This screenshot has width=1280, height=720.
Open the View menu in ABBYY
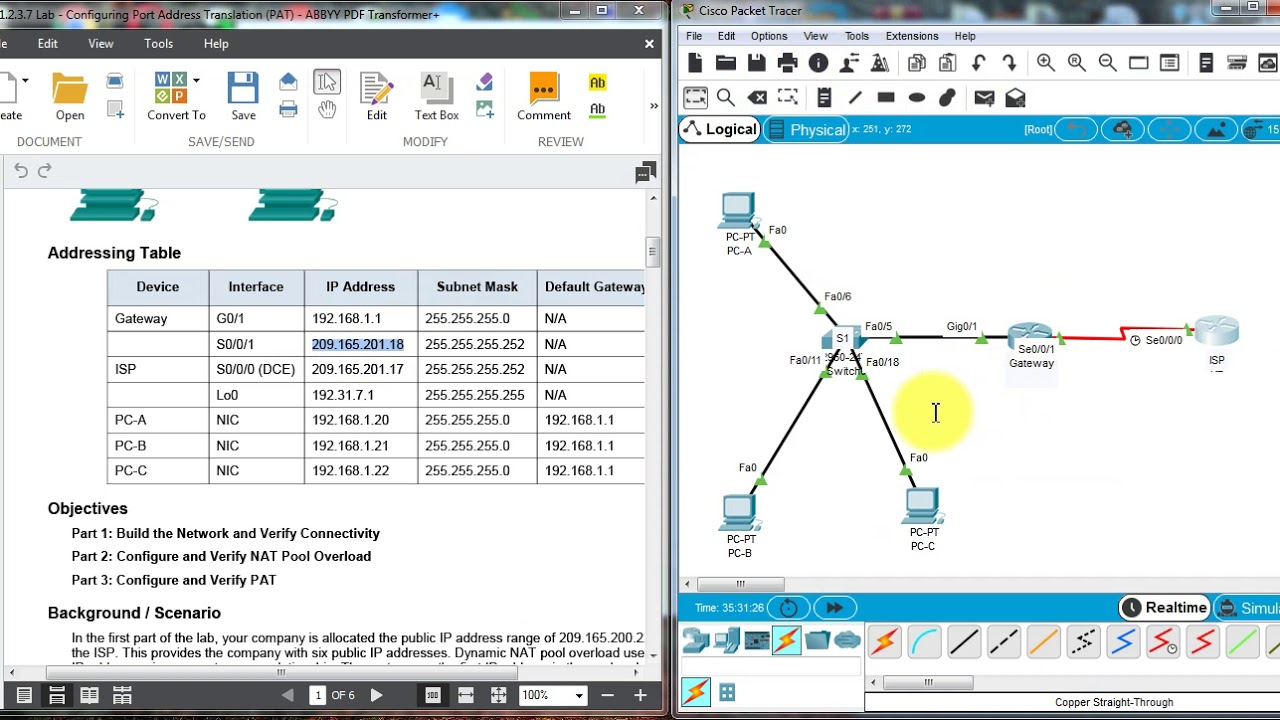click(x=101, y=44)
